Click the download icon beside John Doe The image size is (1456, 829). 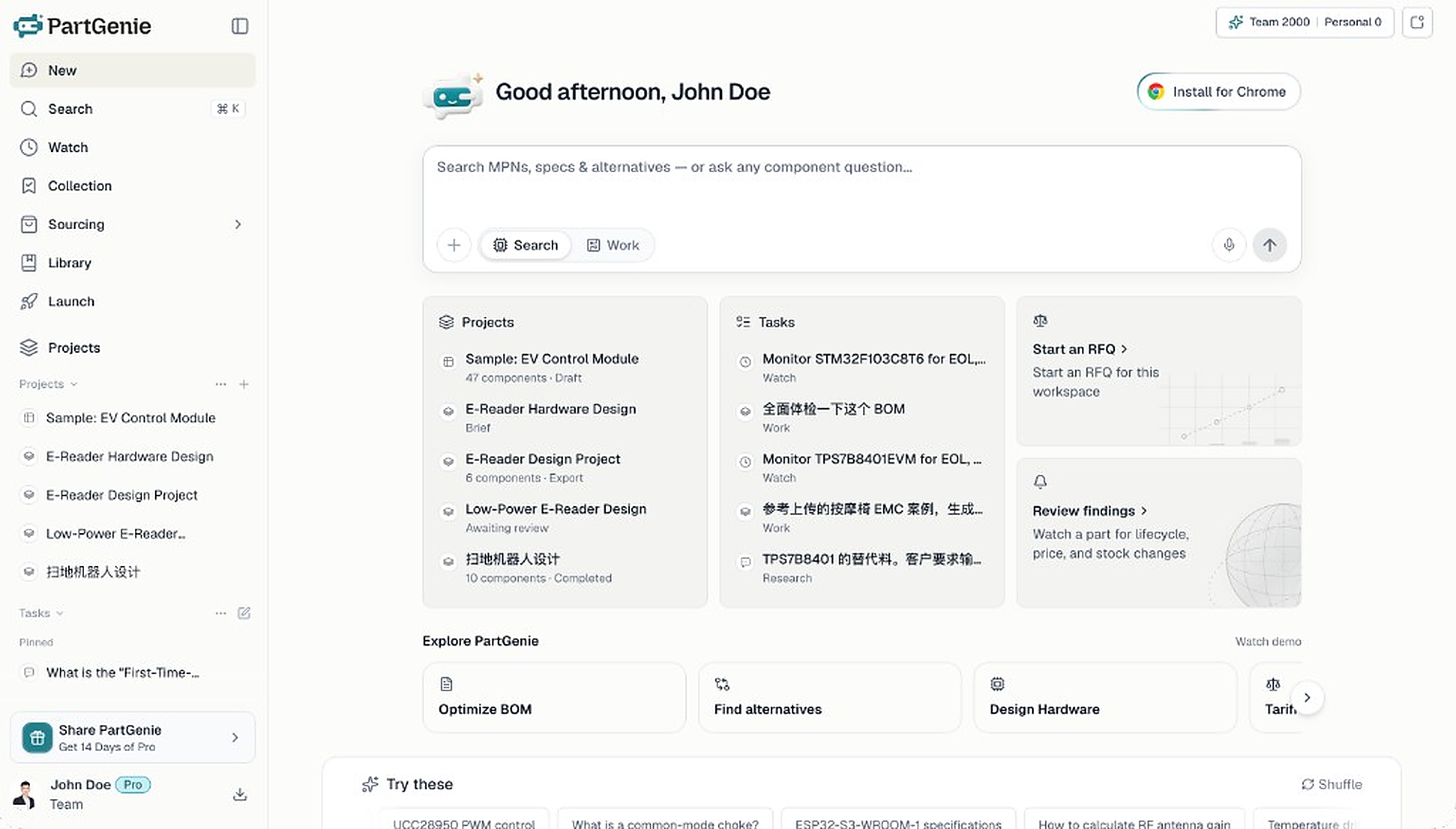(239, 794)
